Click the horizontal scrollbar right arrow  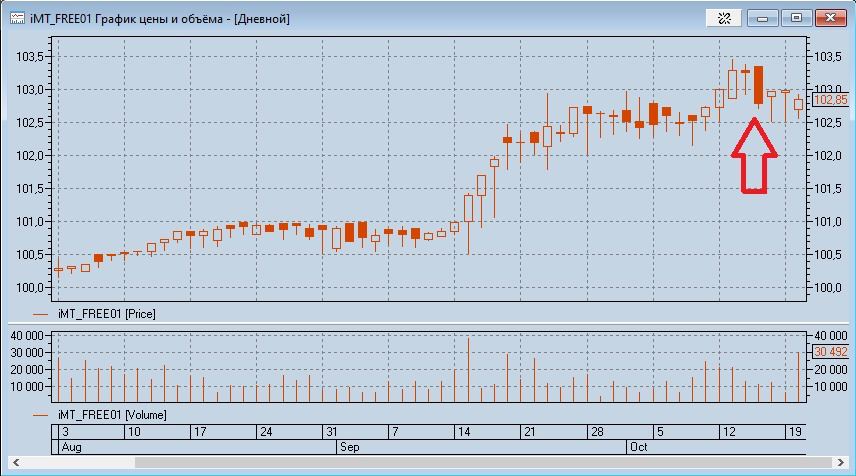(840, 462)
